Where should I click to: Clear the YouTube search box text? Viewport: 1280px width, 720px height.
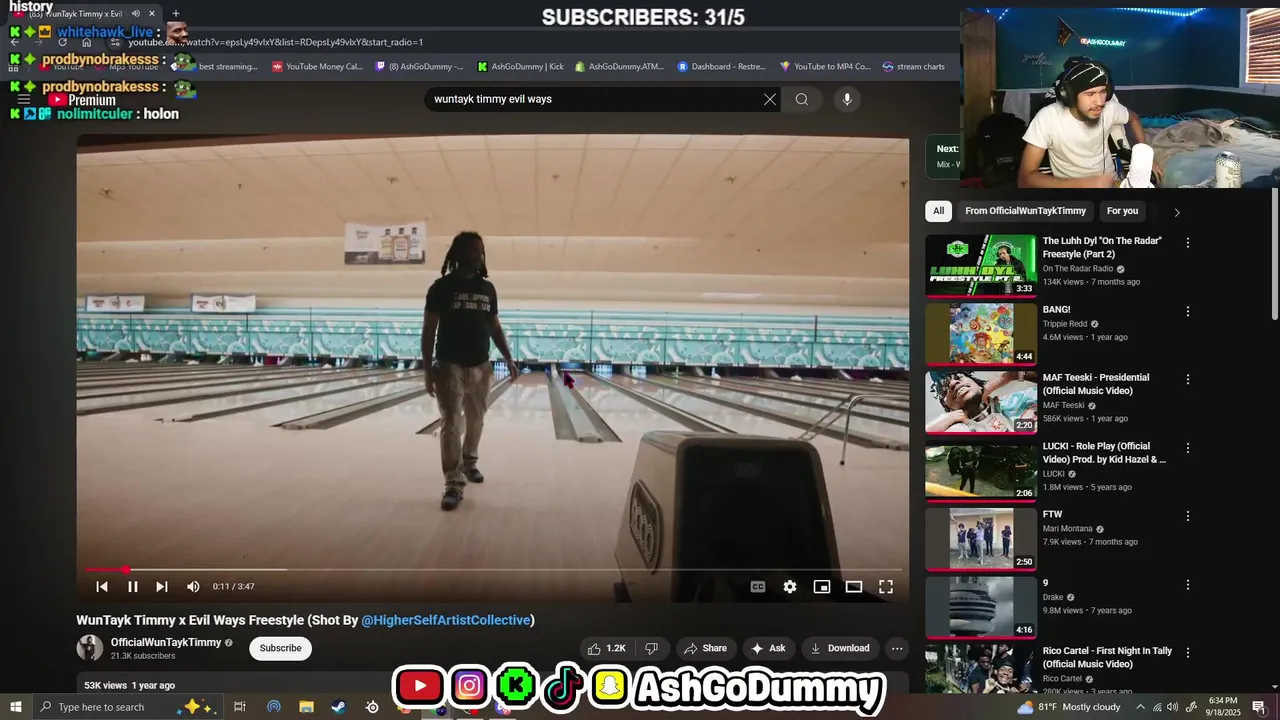770,99
